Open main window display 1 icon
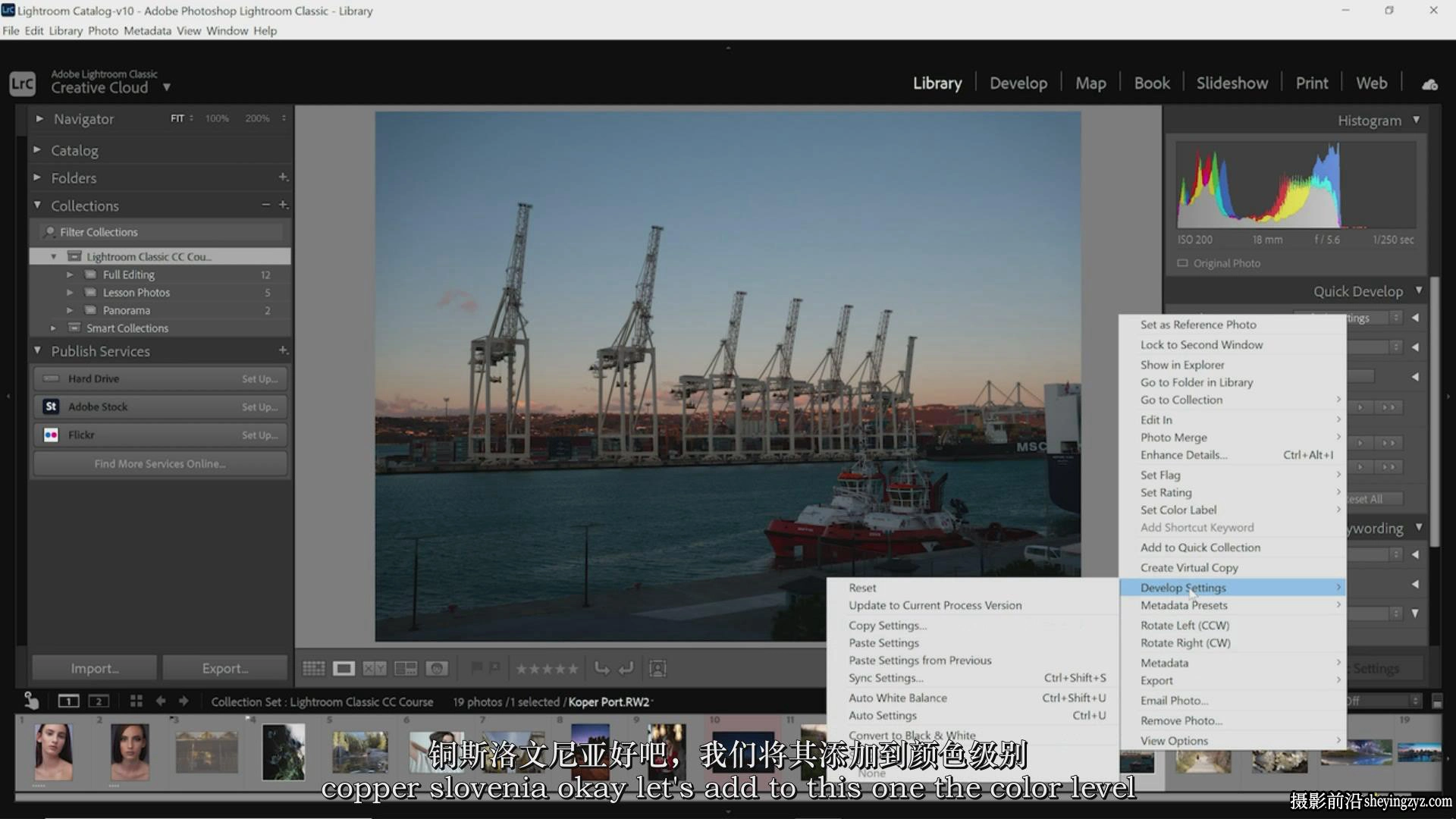Image resolution: width=1456 pixels, height=819 pixels. (68, 701)
